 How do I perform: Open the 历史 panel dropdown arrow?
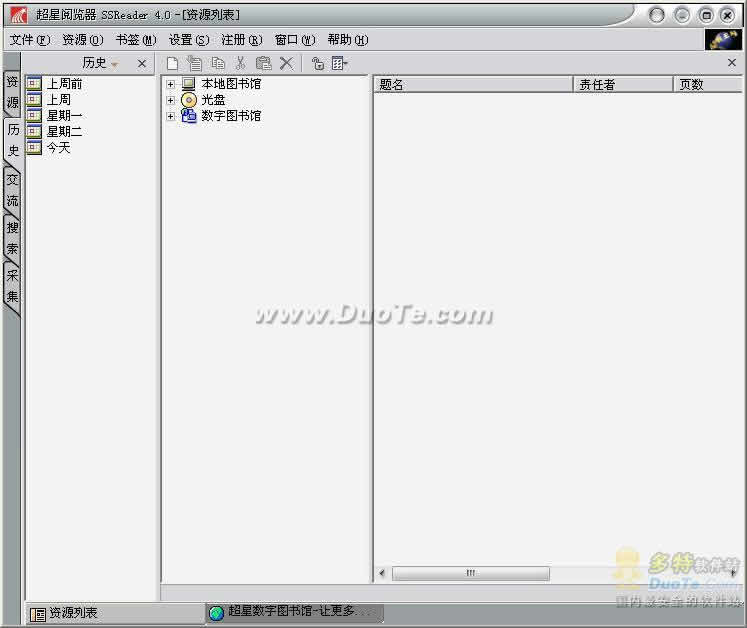[115, 64]
